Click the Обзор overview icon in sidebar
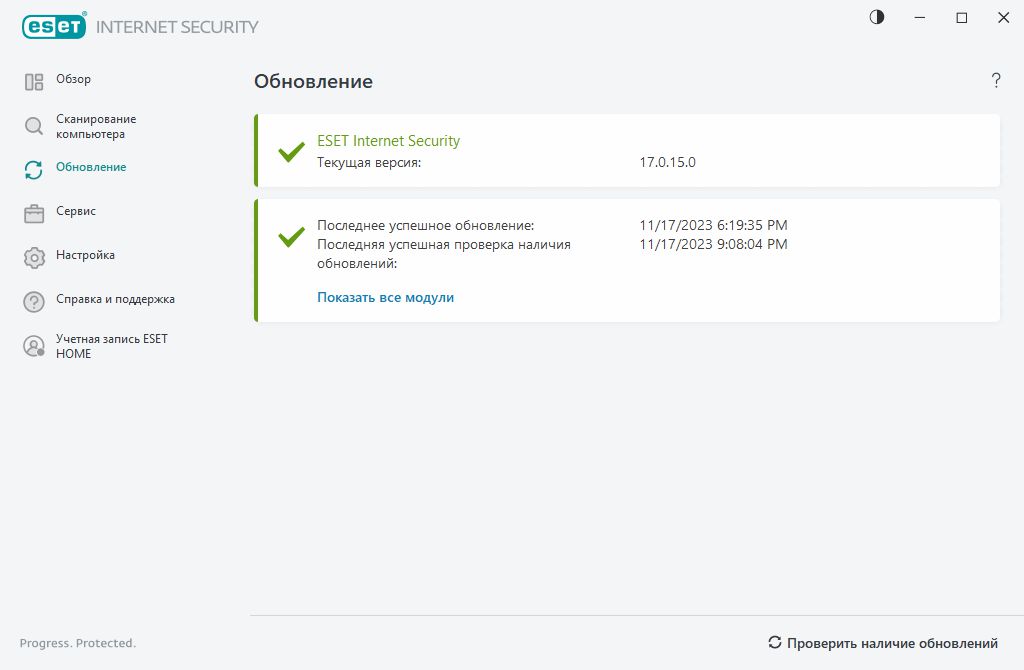The width and height of the screenshot is (1024, 670). coord(34,82)
